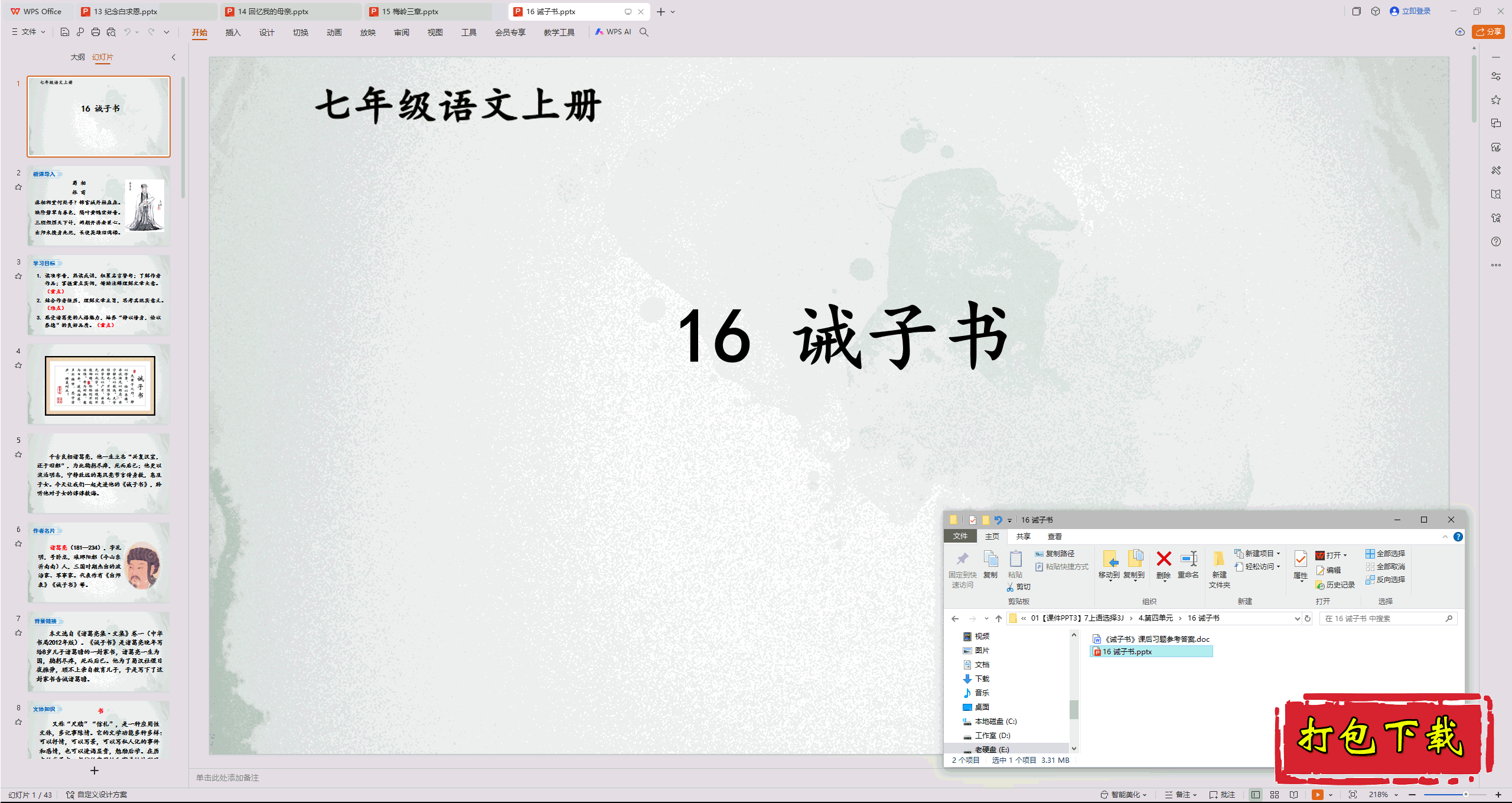1512x803 pixels.
Task: Click the help question icon in right sidebar
Action: point(1496,241)
